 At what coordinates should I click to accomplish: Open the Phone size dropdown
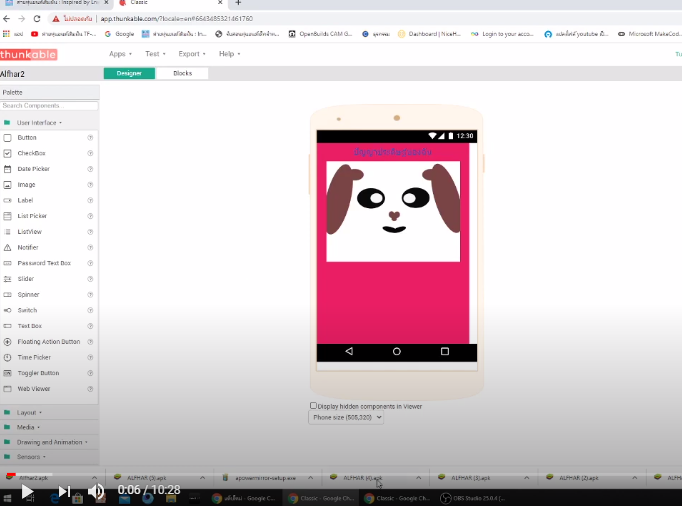point(346,417)
